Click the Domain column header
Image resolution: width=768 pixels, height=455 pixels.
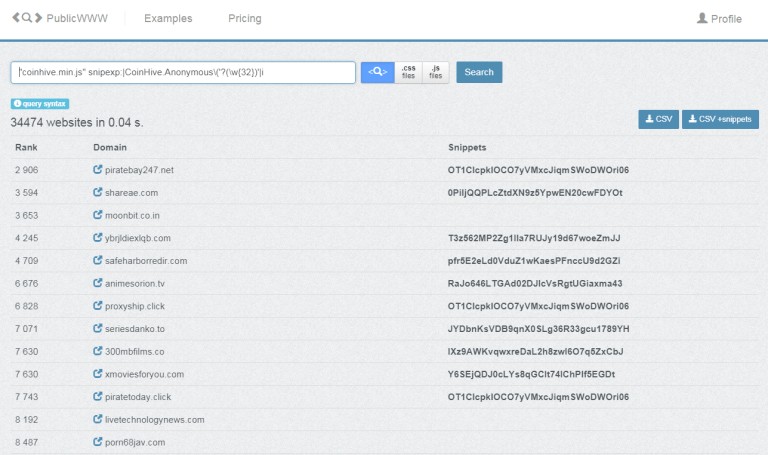110,147
